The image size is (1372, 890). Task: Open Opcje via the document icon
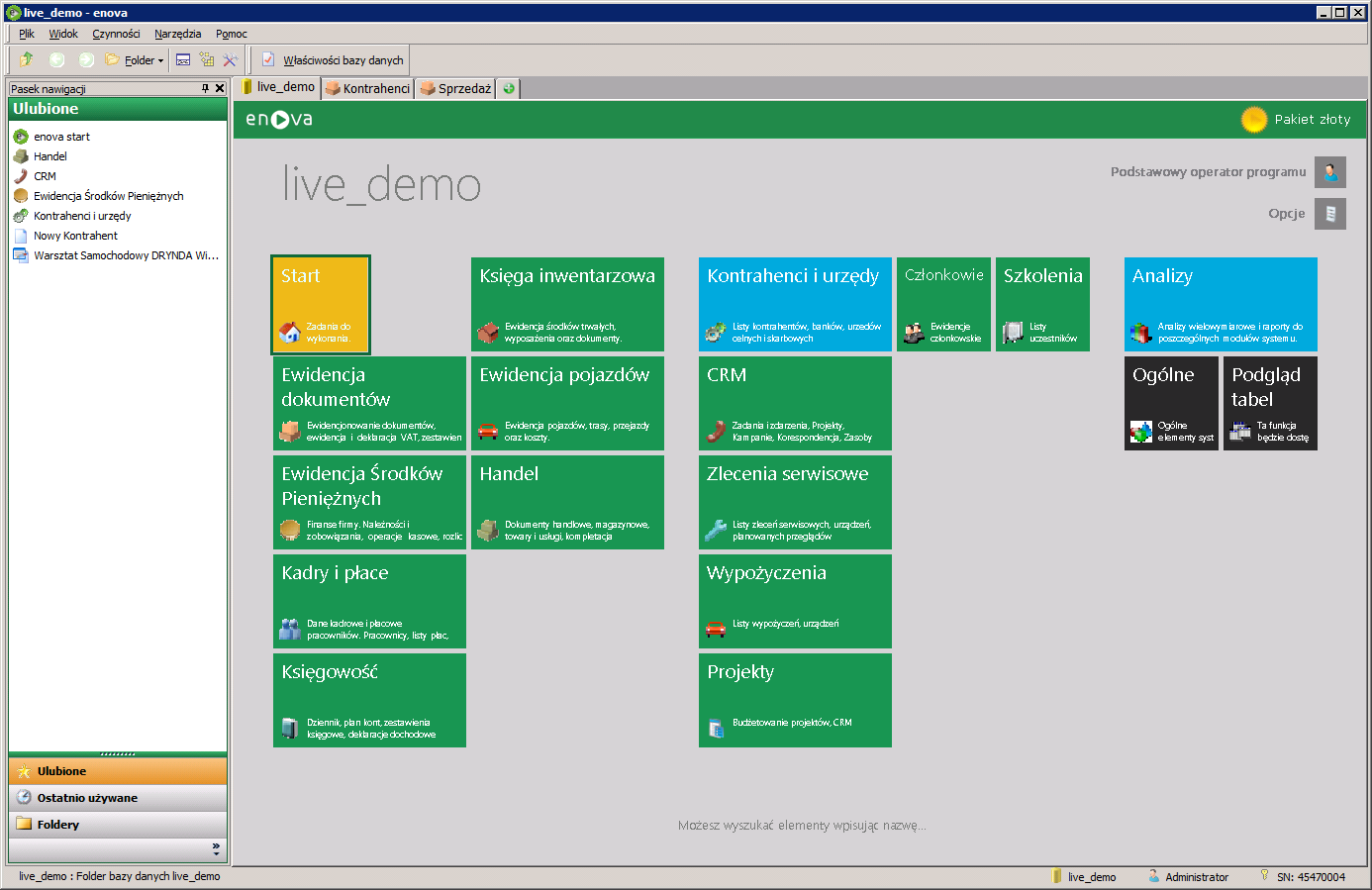[x=1330, y=214]
